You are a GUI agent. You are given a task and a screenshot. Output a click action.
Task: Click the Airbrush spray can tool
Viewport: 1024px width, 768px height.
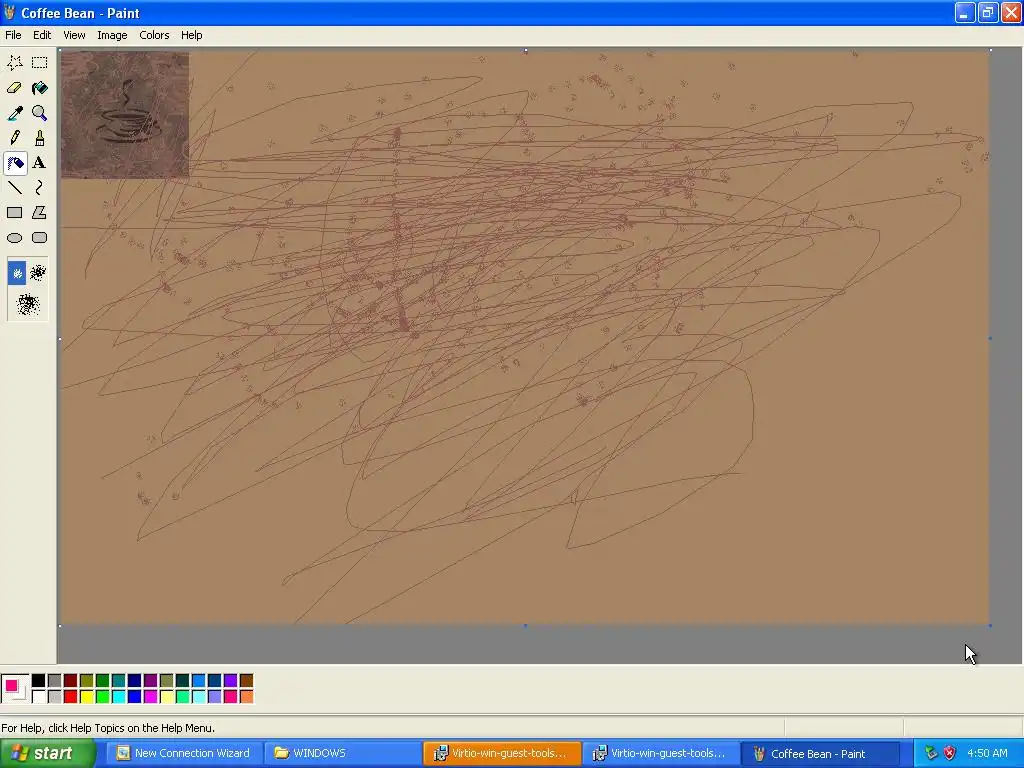click(14, 163)
